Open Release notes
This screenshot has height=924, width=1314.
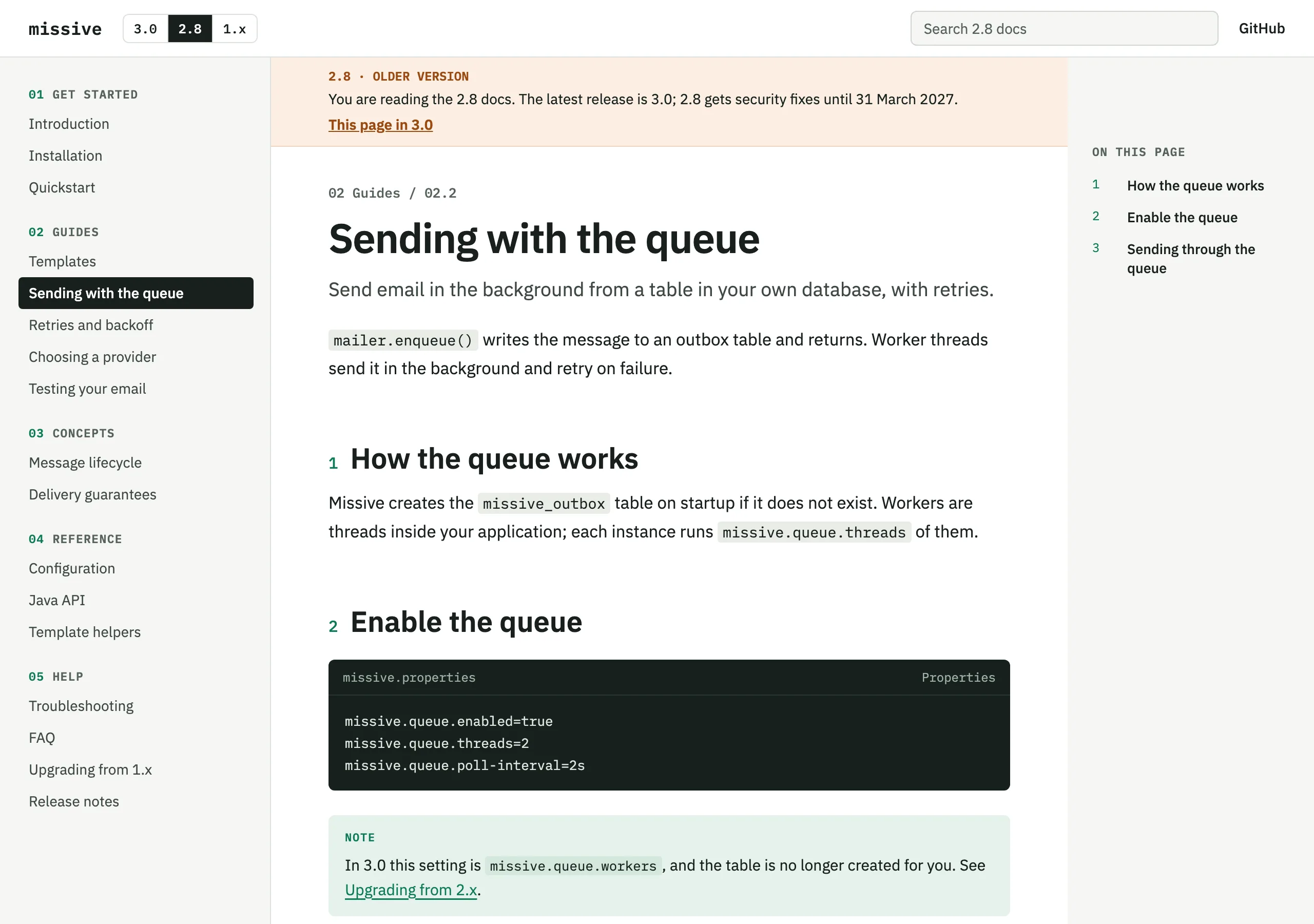click(x=74, y=801)
